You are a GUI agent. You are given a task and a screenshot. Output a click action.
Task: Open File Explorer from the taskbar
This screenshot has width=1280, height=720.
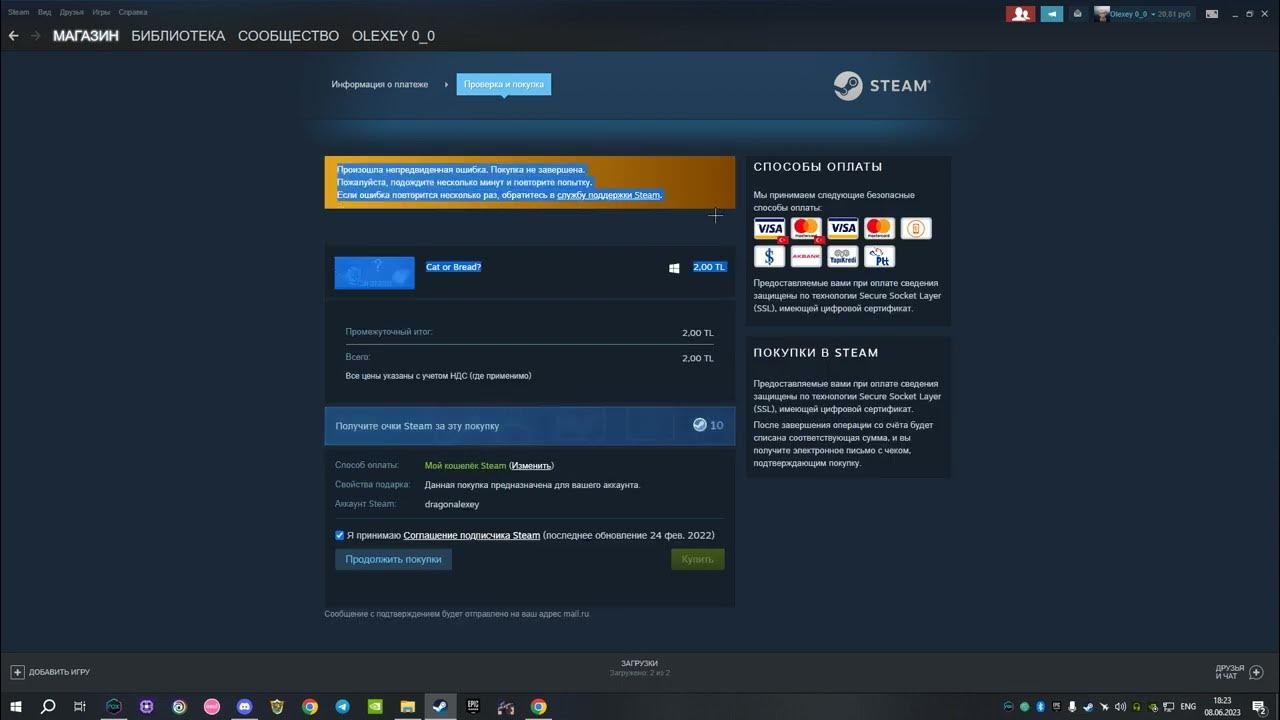408,707
